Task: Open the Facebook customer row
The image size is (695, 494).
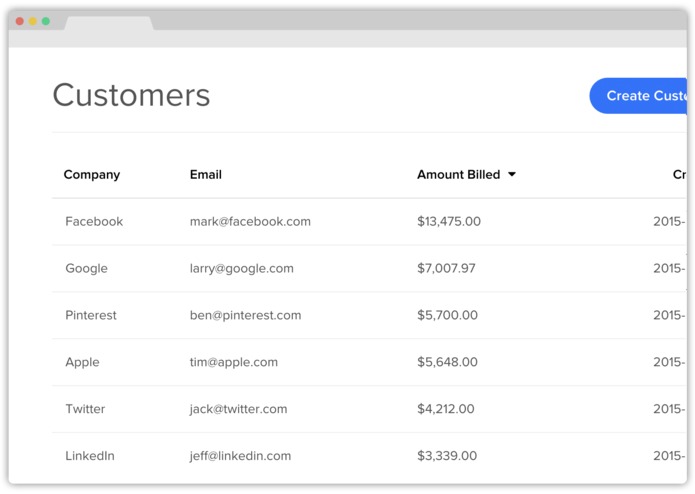Action: [369, 222]
